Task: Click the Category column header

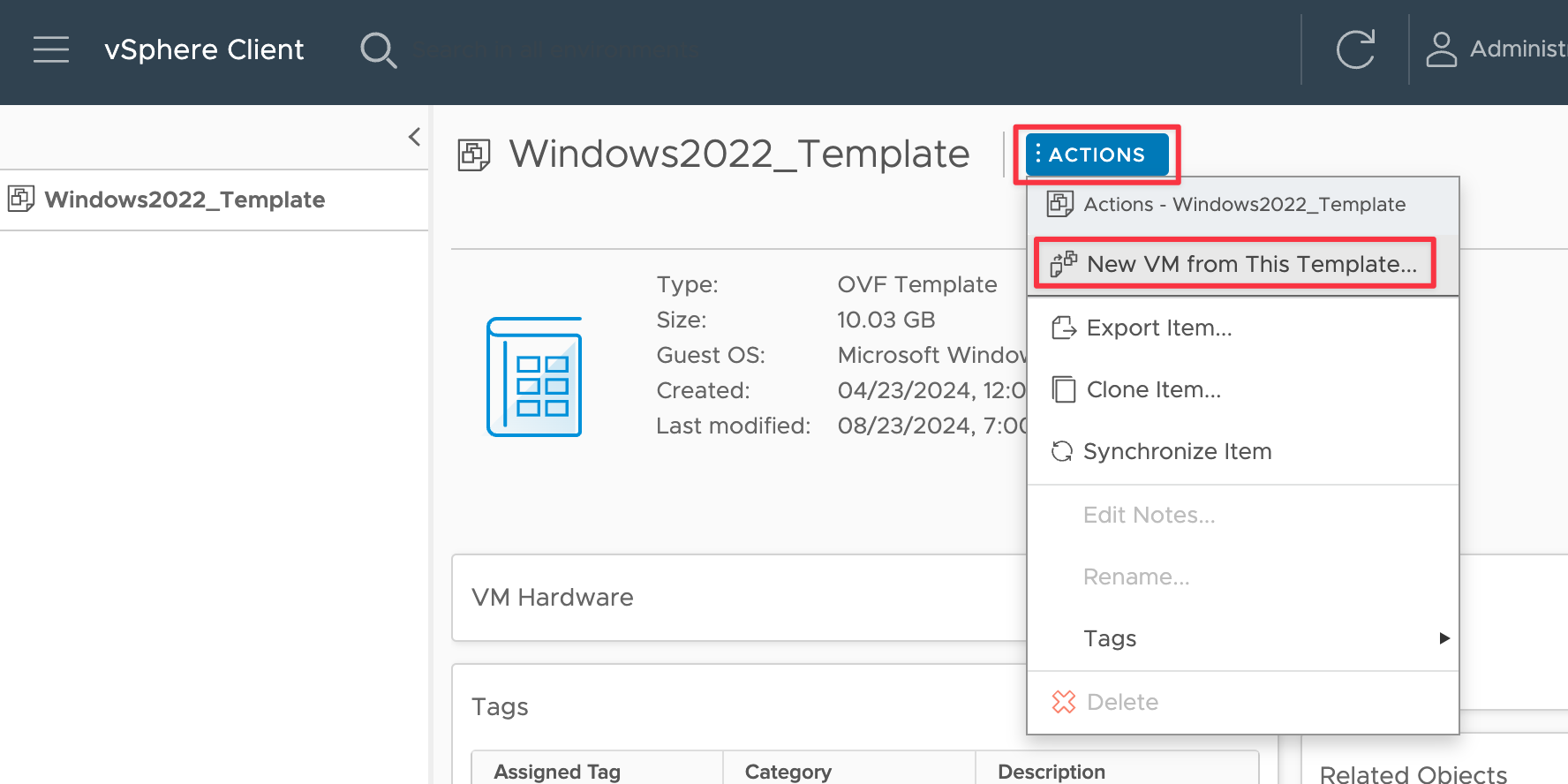Action: coord(788,772)
